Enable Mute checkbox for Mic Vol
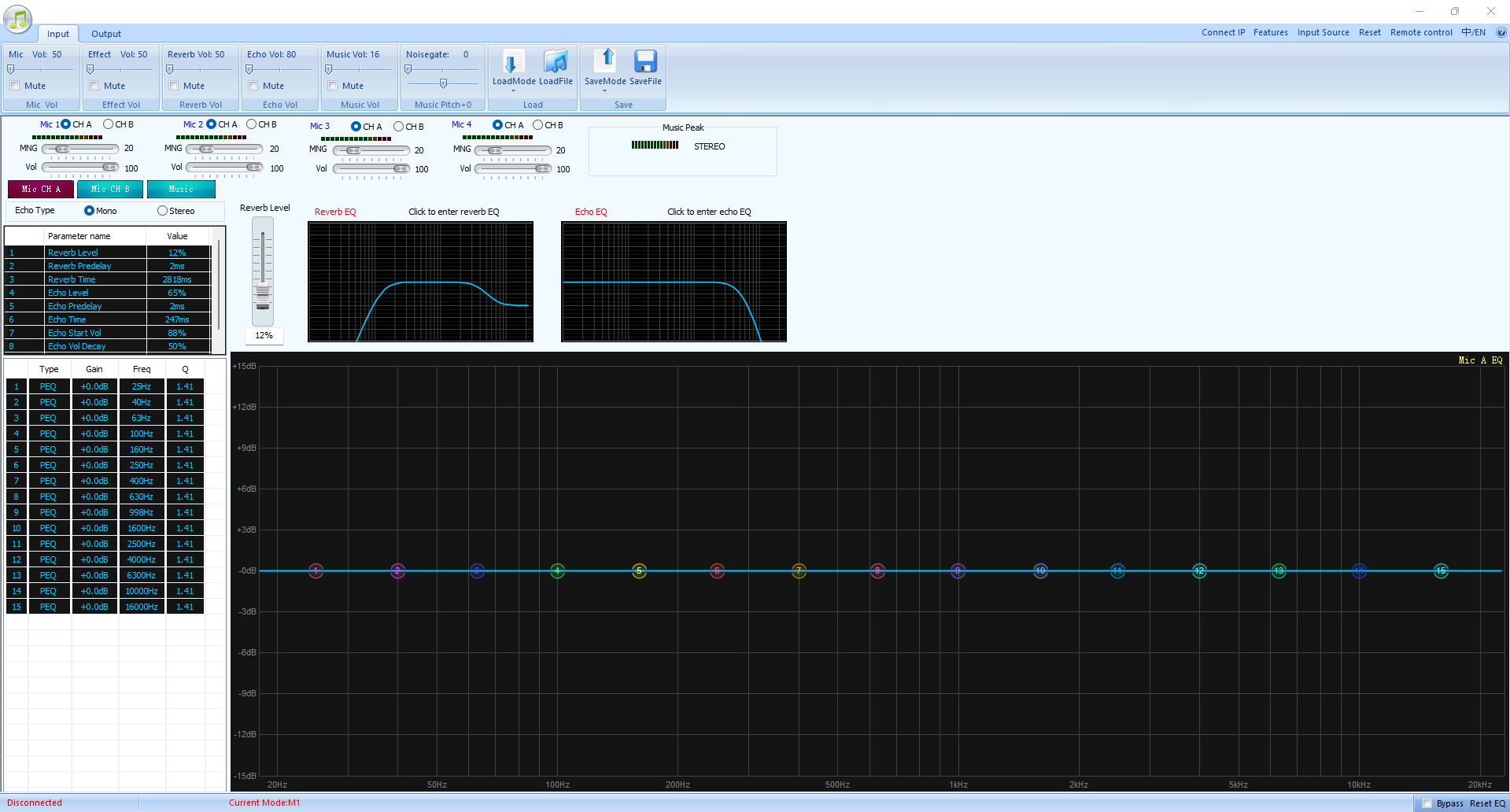1510x812 pixels. 15,86
